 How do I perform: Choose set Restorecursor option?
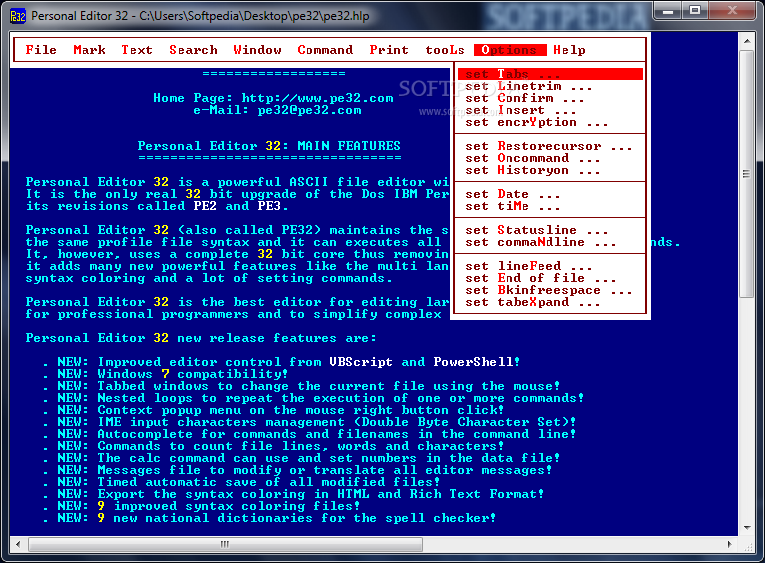click(x=550, y=146)
